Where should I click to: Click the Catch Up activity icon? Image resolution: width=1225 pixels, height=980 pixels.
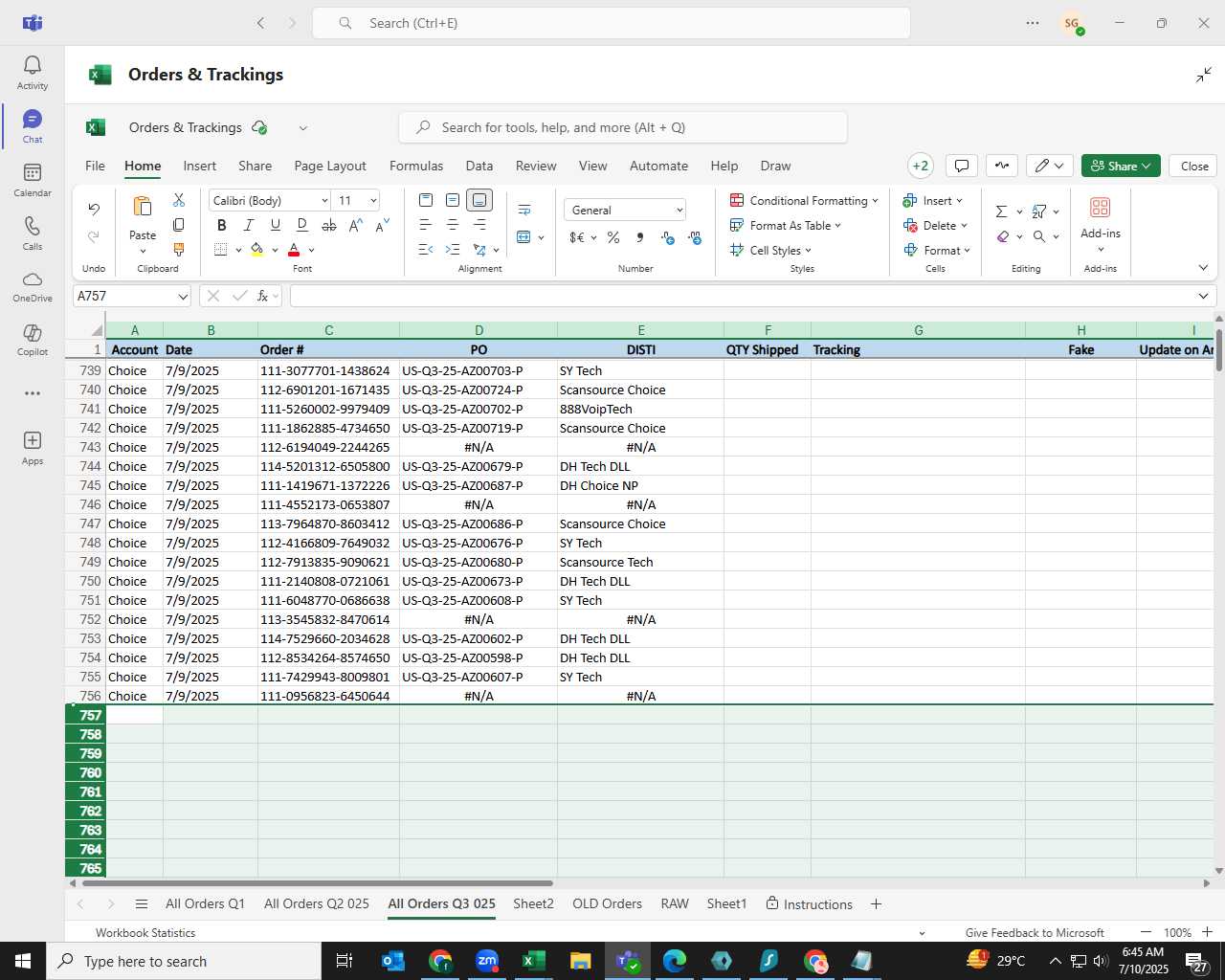(1002, 166)
